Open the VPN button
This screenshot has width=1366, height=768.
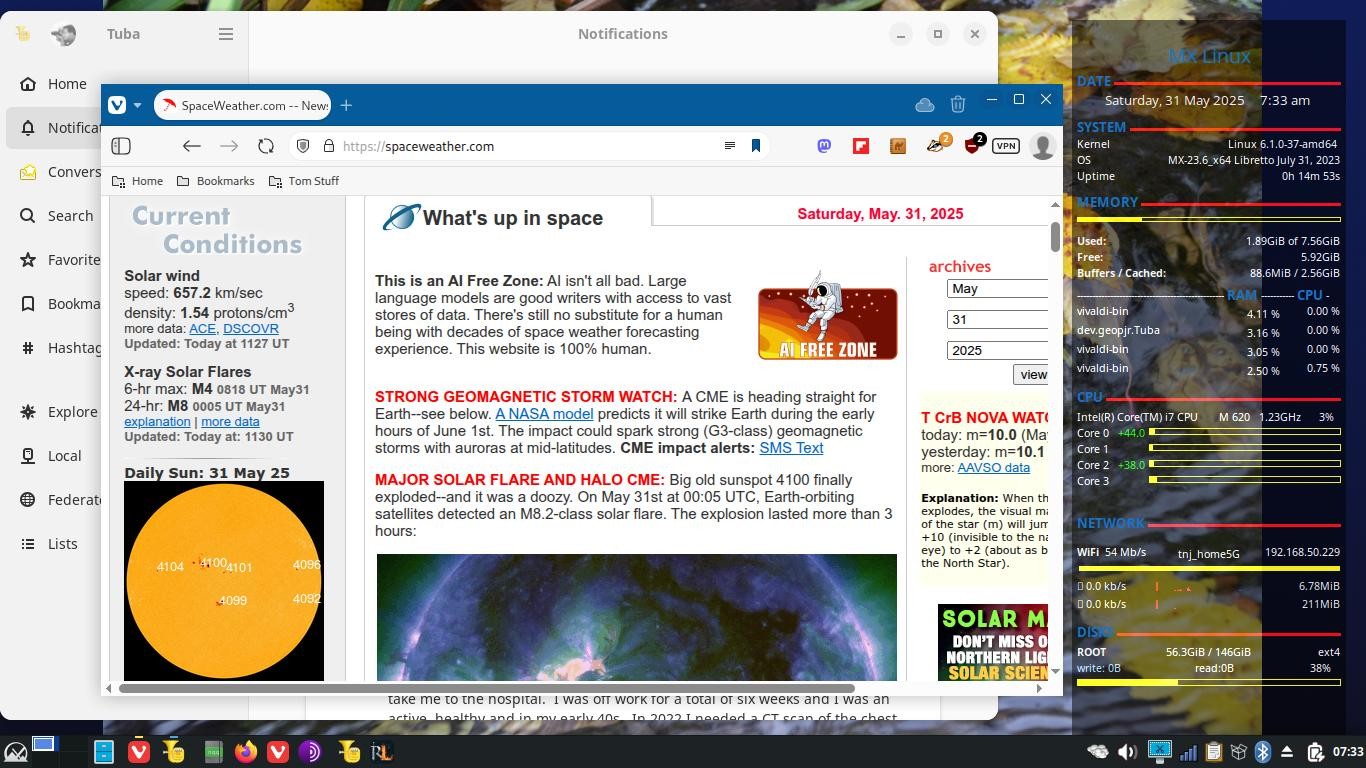click(x=1005, y=146)
